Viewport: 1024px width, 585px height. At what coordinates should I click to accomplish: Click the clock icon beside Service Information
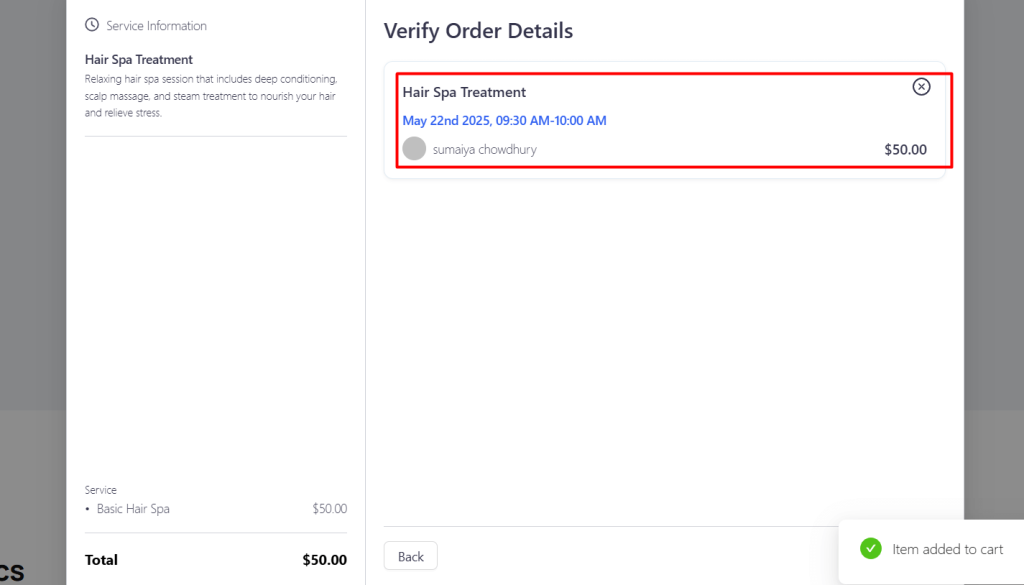pos(92,25)
